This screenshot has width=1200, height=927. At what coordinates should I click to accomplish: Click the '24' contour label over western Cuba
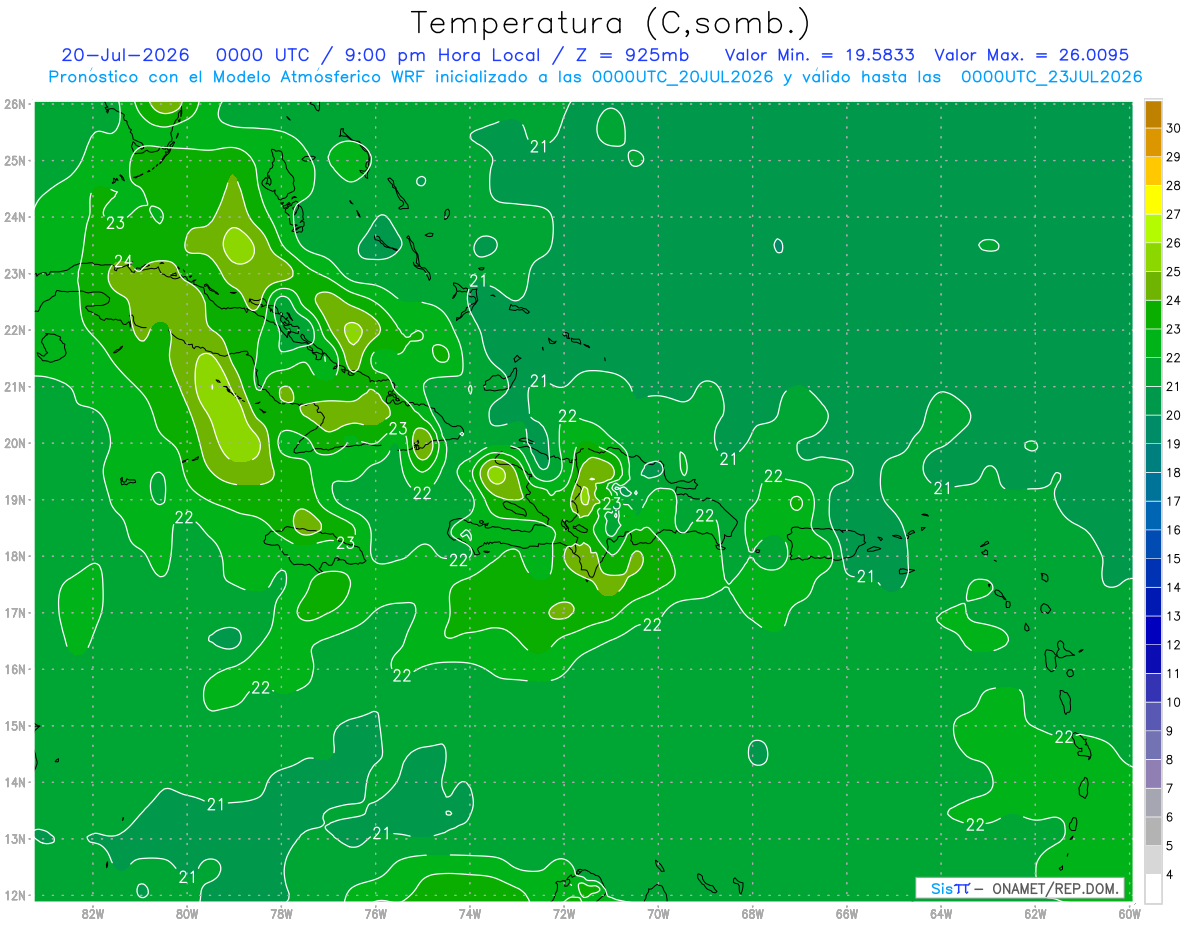[123, 262]
